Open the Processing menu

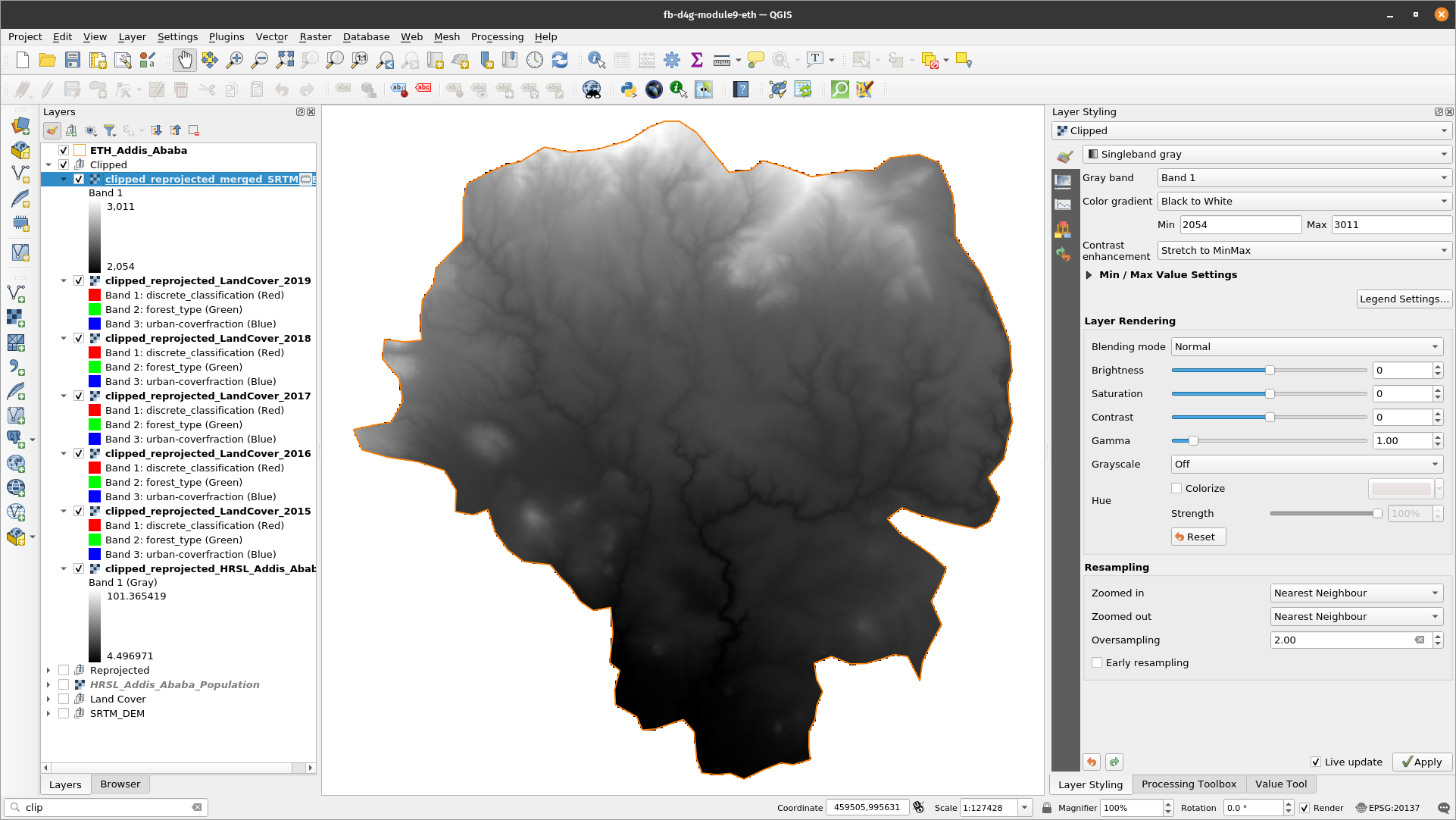point(496,37)
